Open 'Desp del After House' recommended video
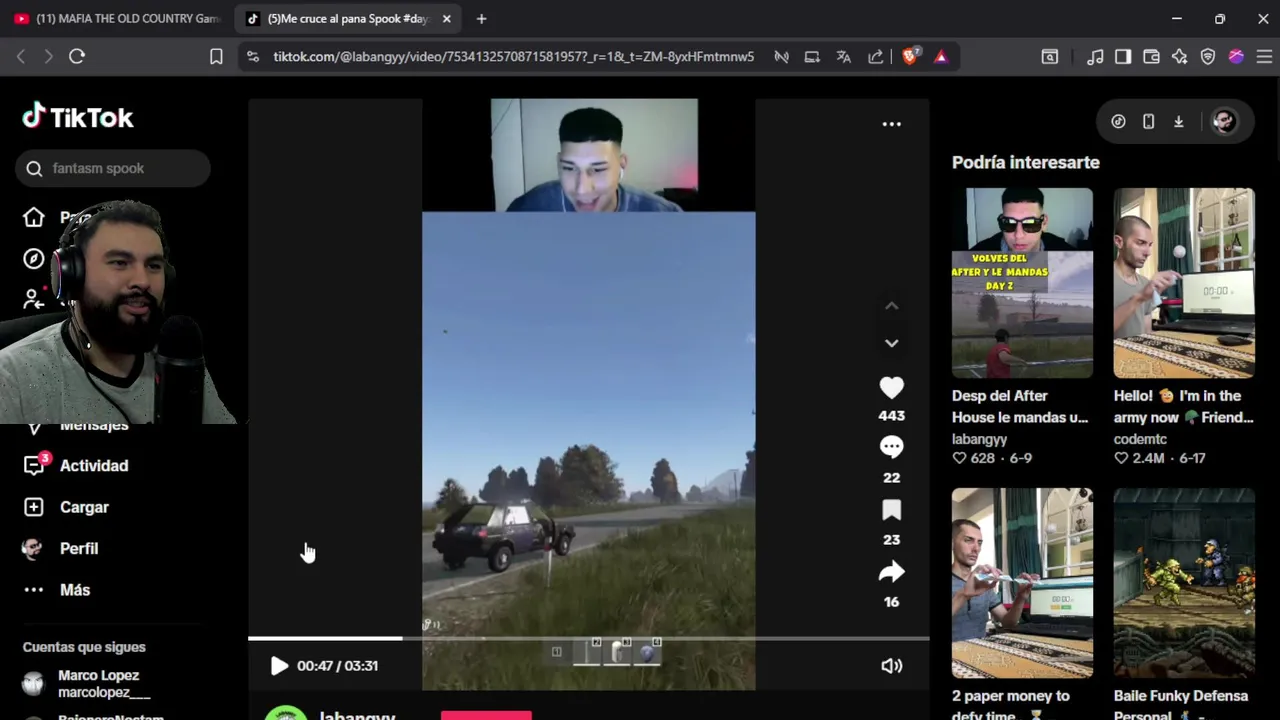Image resolution: width=1280 pixels, height=720 pixels. [1022, 283]
